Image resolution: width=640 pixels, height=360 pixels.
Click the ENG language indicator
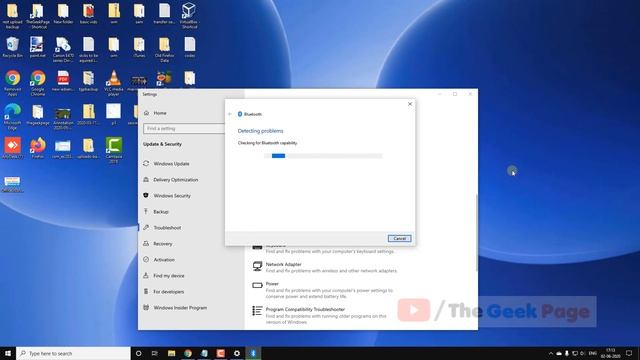coord(593,353)
